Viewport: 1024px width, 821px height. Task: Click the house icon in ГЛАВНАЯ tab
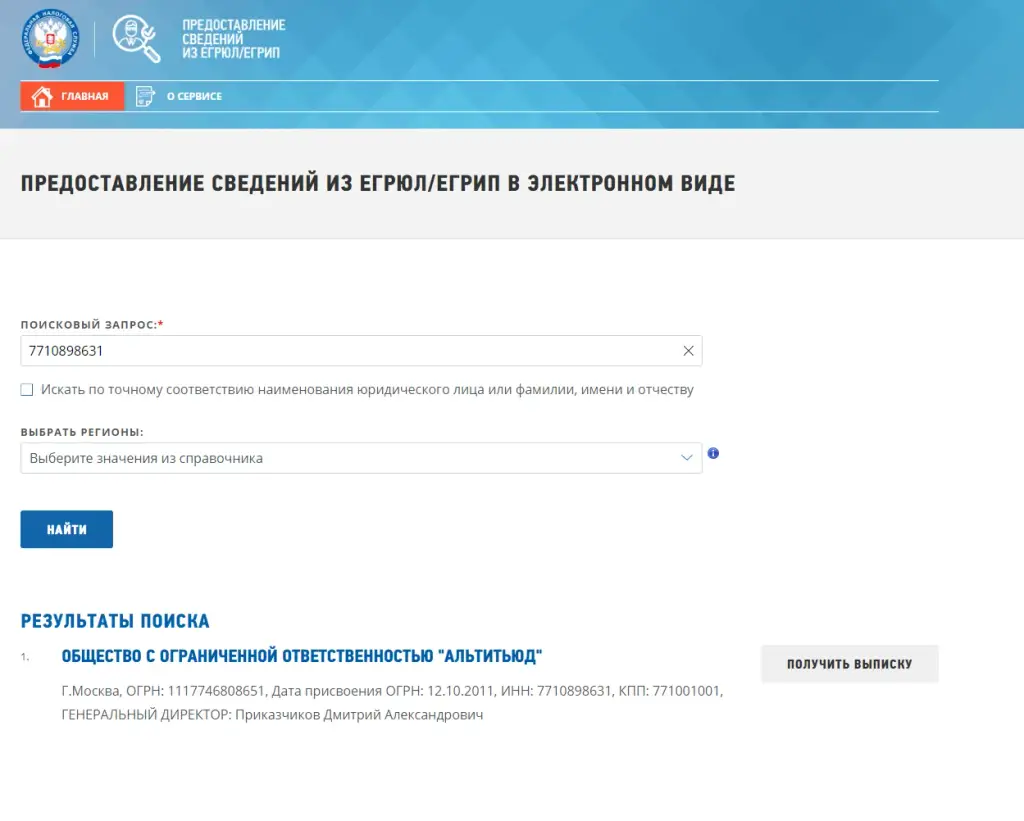pos(42,96)
